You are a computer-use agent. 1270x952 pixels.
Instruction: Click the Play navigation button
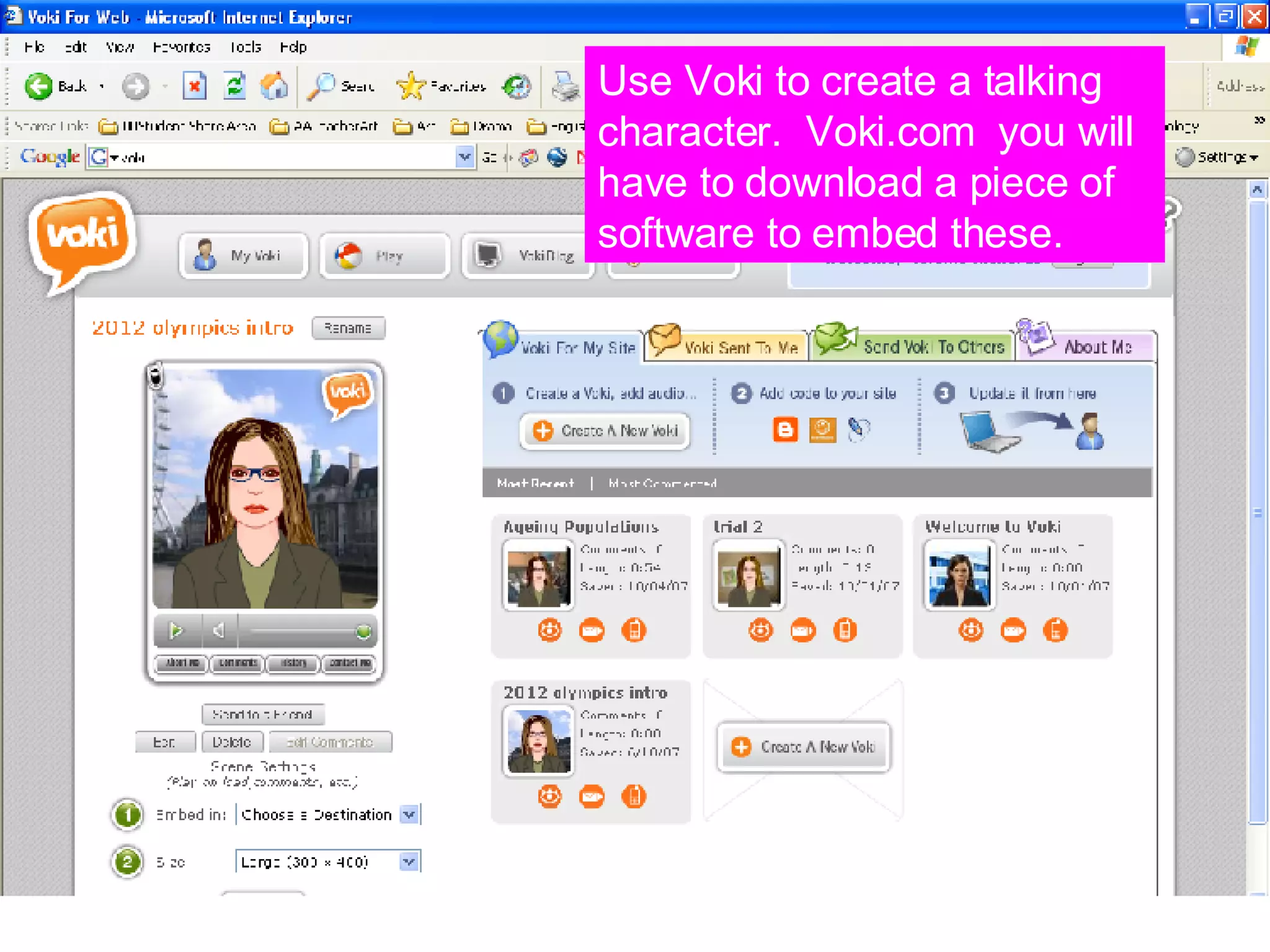(384, 255)
